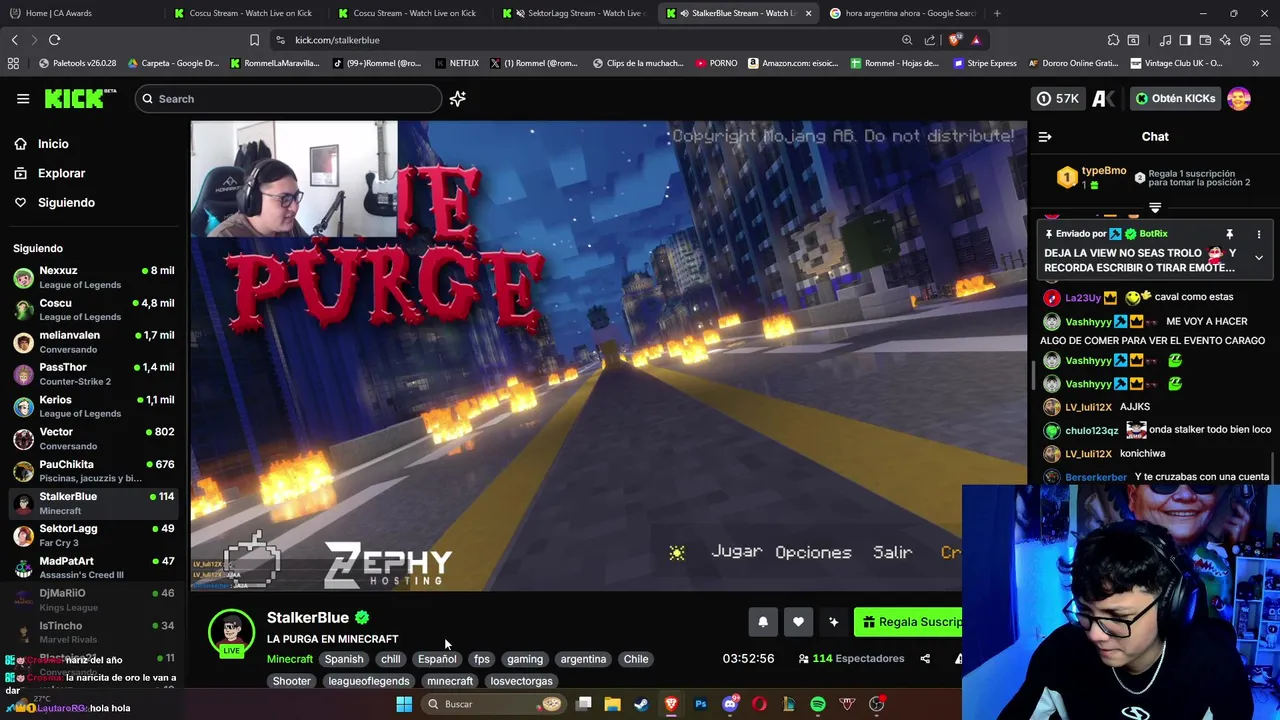
Task: Click username La23Uy in chat
Action: pos(1083,297)
